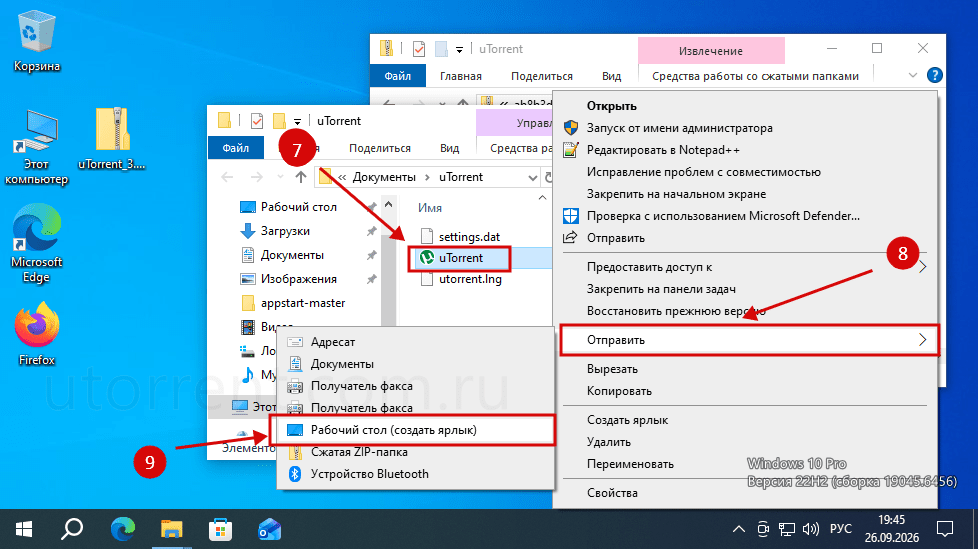The height and width of the screenshot is (549, 978).
Task: Choose Исправление проблем с совместимостью
Action: [x=745, y=172]
